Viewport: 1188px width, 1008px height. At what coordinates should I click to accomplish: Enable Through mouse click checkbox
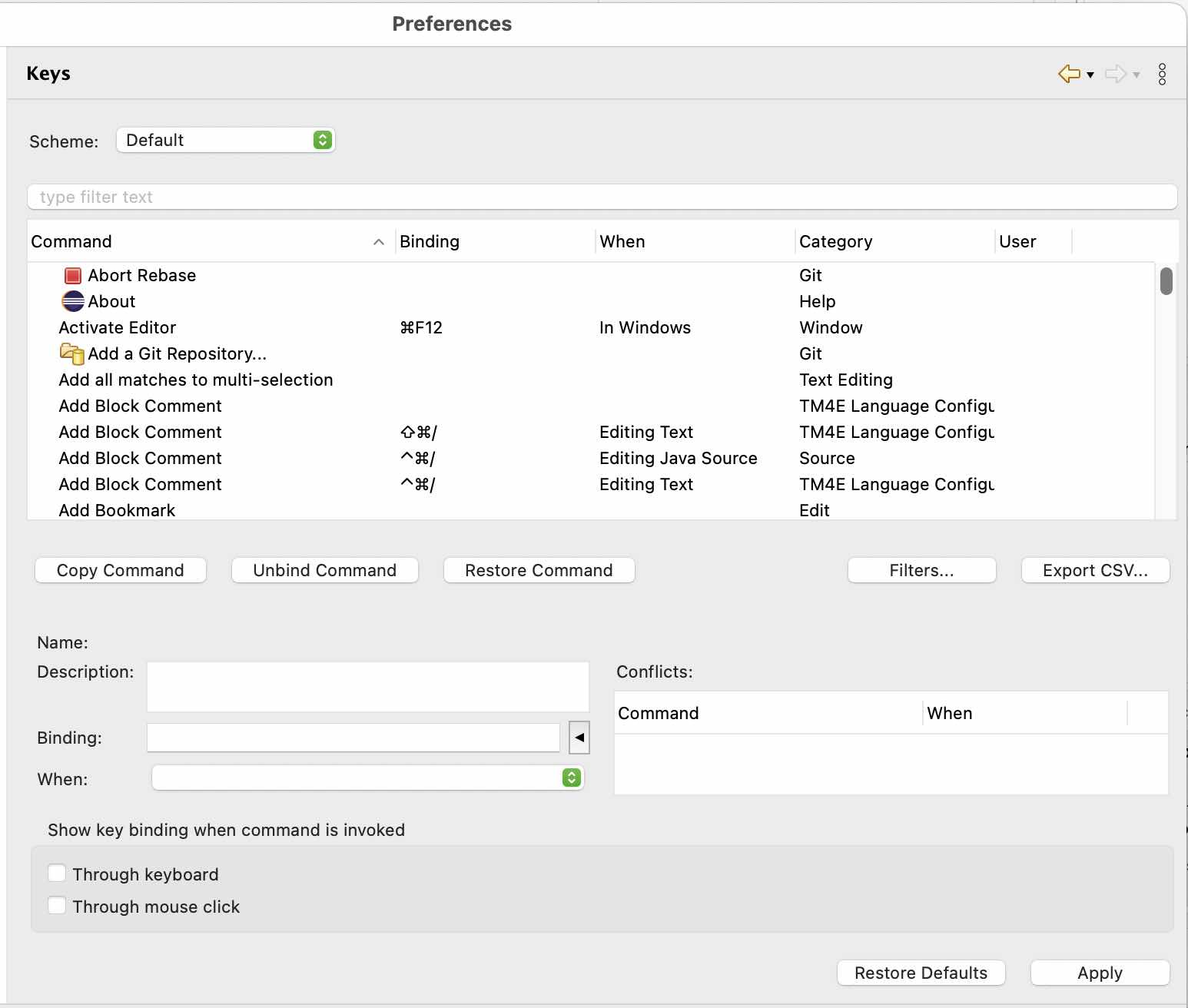(57, 906)
